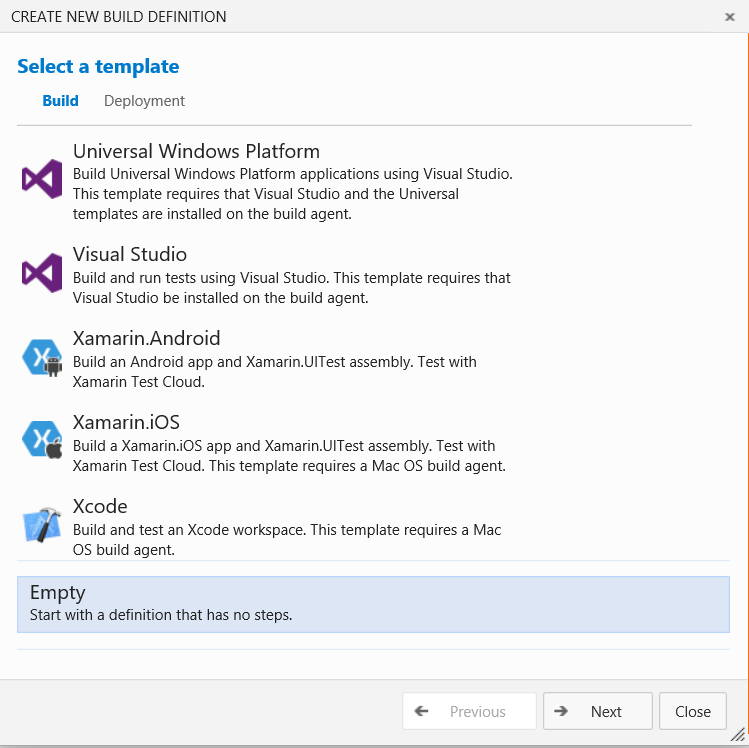
Task: Click the Visual Studio template purple icon
Action: click(42, 273)
